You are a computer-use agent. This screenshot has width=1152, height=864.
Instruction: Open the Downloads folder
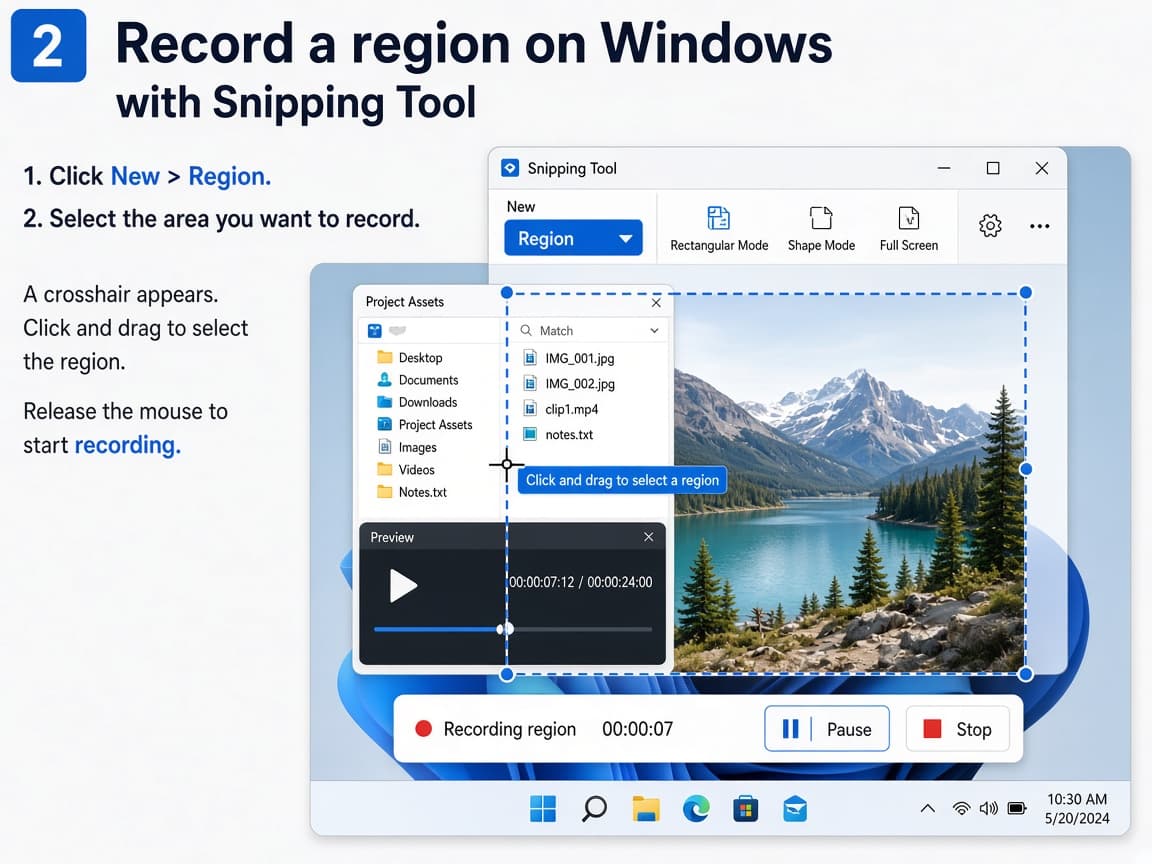pyautogui.click(x=417, y=402)
